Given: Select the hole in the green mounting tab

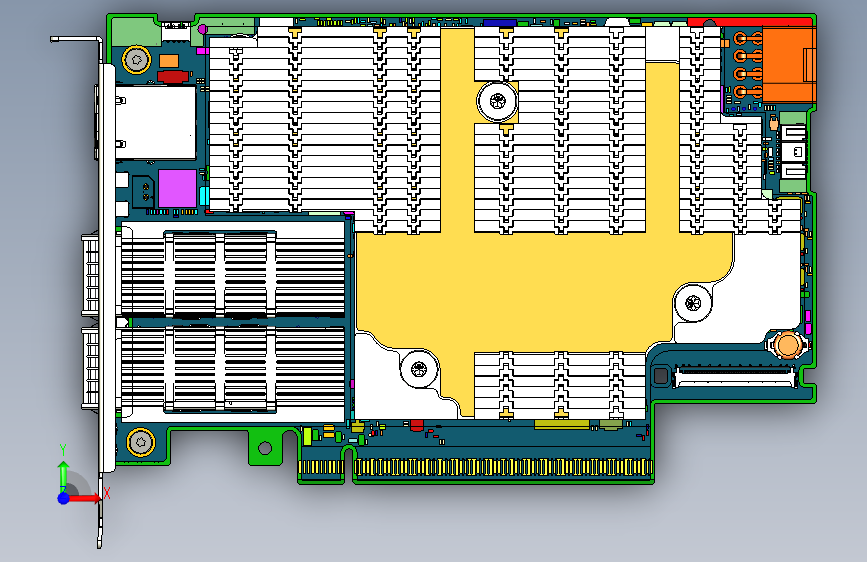Looking at the screenshot, I should [x=265, y=447].
